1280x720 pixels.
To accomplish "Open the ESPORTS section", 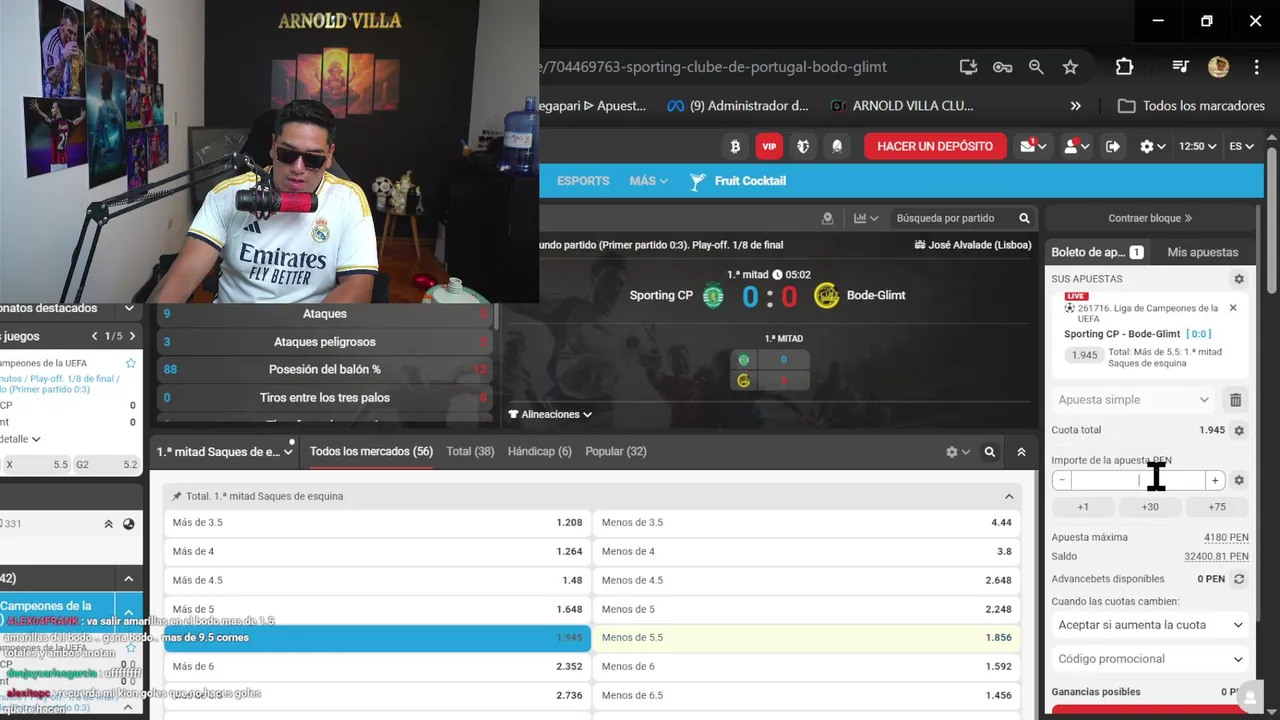I will (583, 181).
